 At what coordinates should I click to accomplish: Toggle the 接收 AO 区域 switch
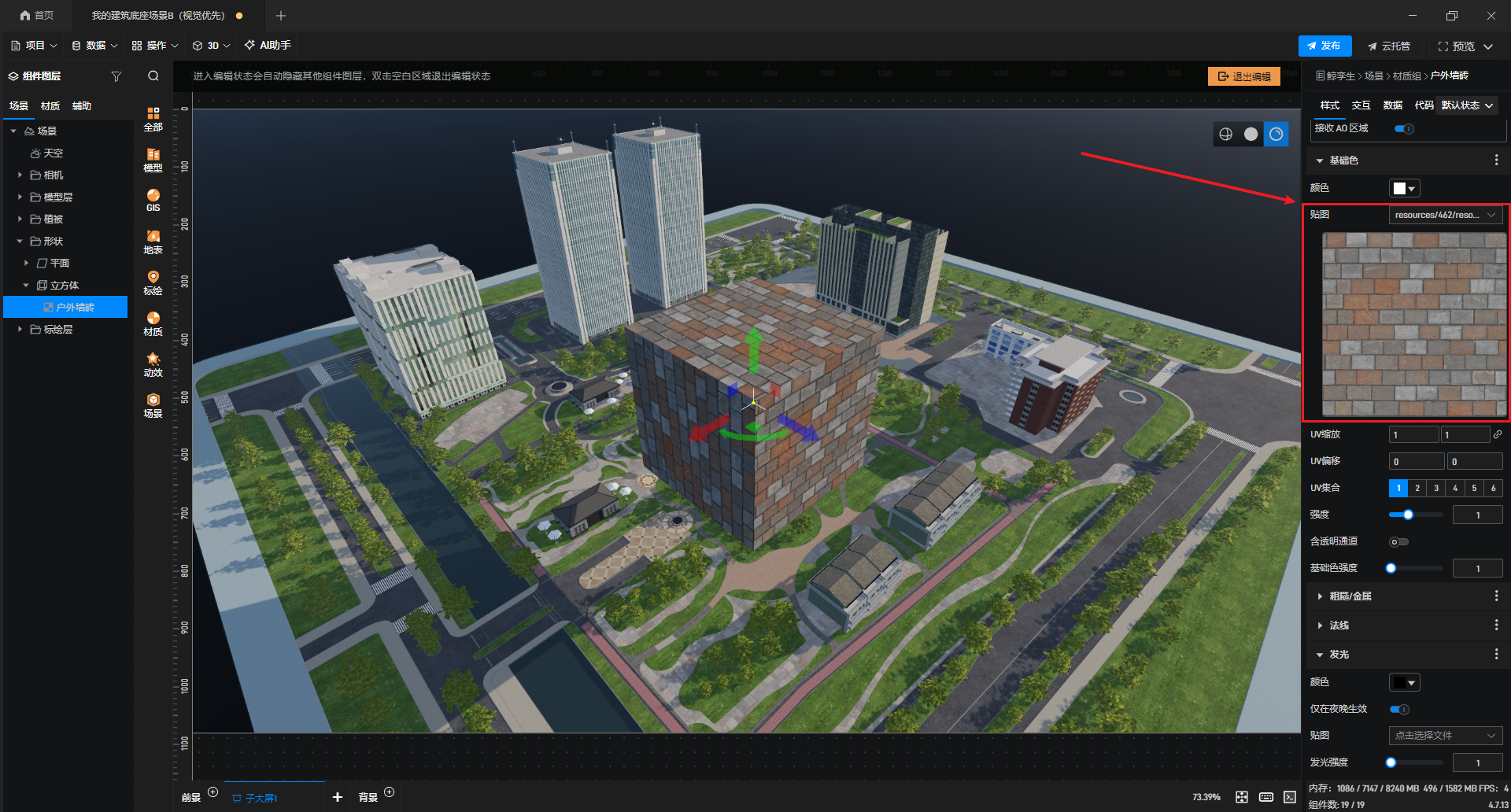pos(1403,128)
